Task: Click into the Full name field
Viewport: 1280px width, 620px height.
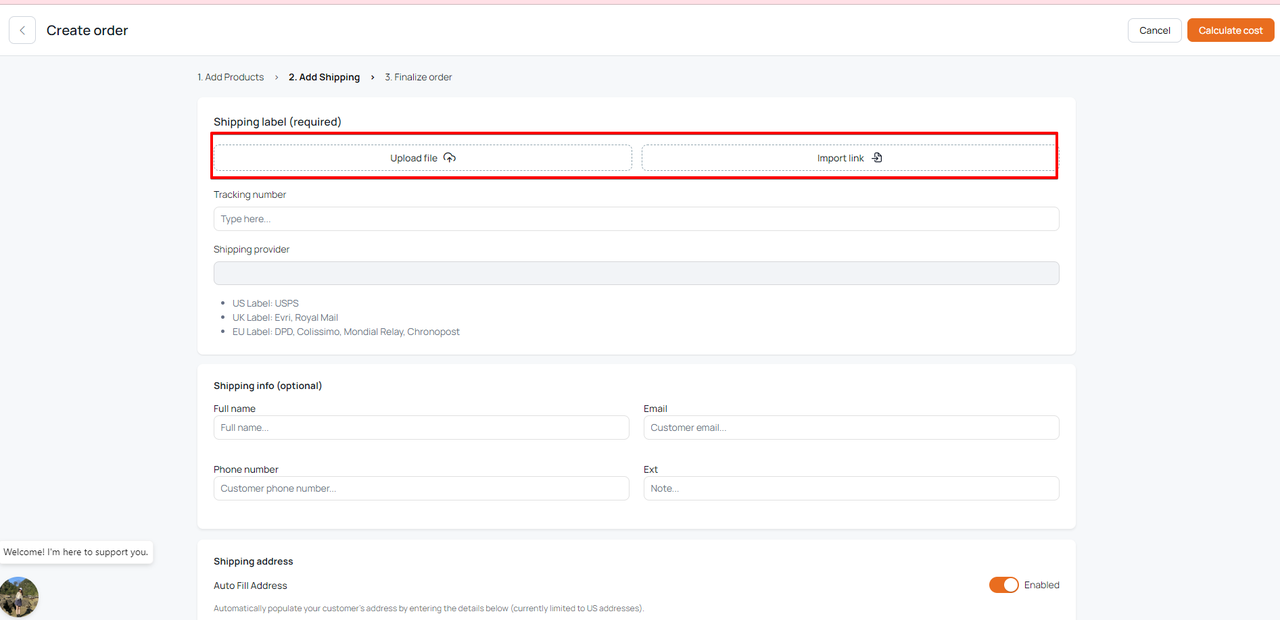Action: pos(421,428)
